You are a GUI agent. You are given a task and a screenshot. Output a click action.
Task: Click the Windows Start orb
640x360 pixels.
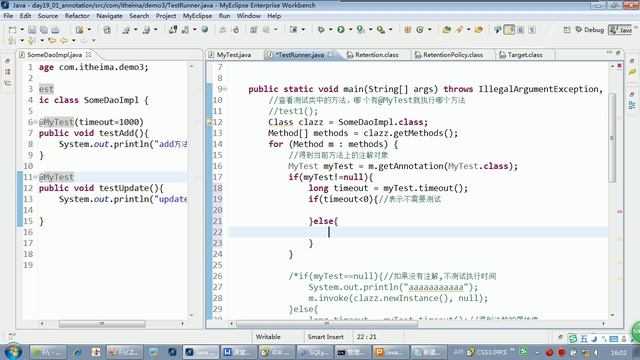tap(13, 352)
